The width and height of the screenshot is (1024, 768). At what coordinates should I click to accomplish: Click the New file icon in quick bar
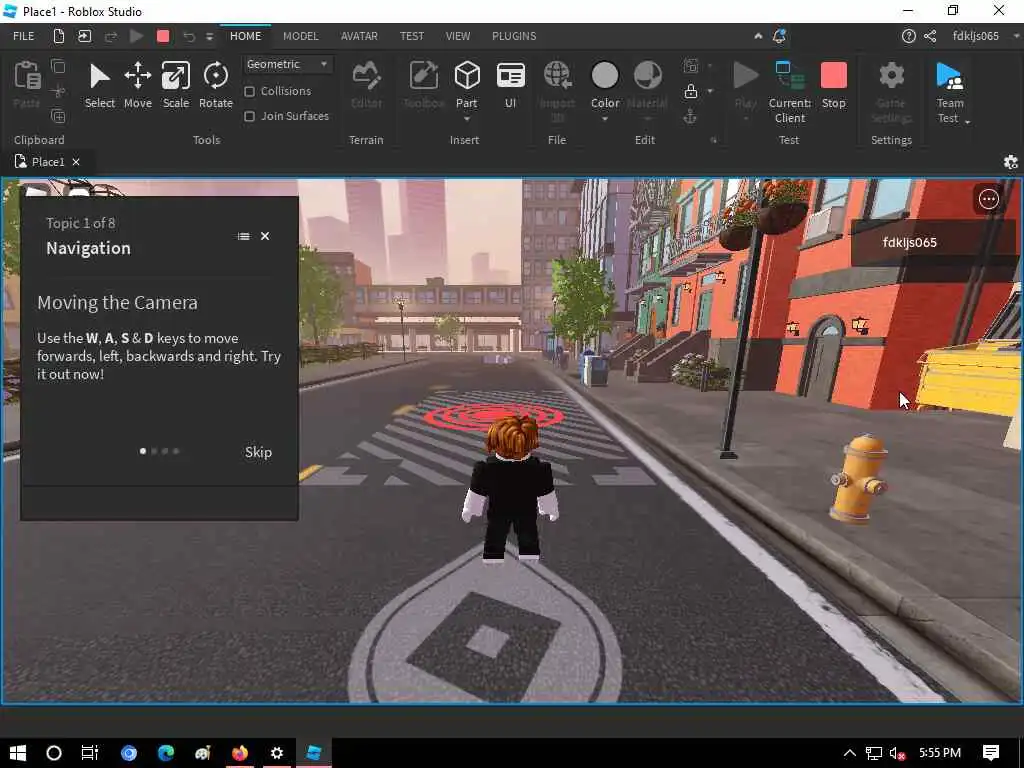point(59,36)
